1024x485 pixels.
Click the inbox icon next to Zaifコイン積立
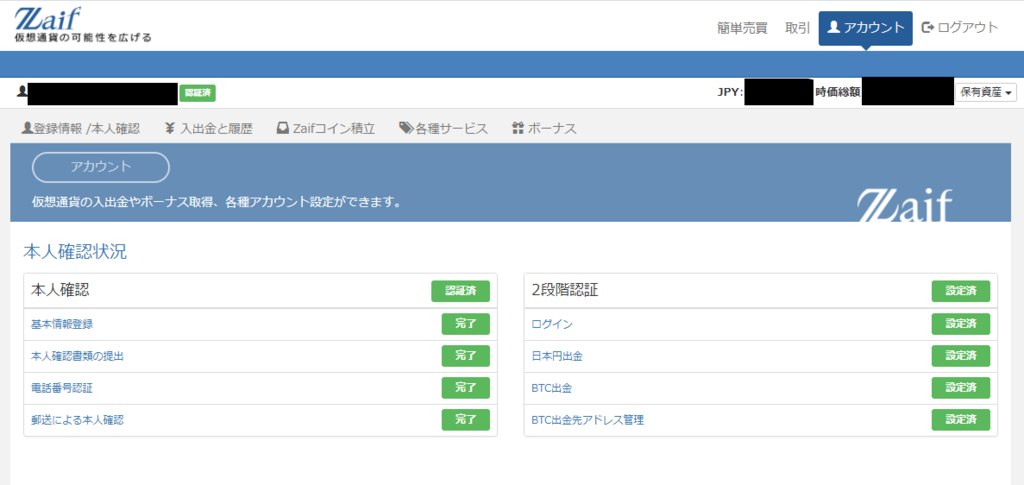coord(283,128)
